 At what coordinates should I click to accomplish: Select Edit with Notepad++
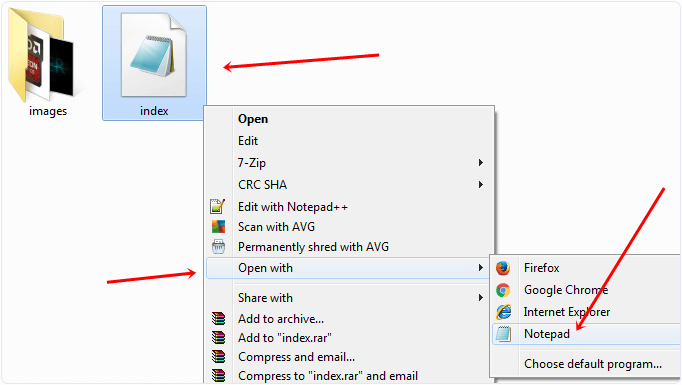point(293,207)
